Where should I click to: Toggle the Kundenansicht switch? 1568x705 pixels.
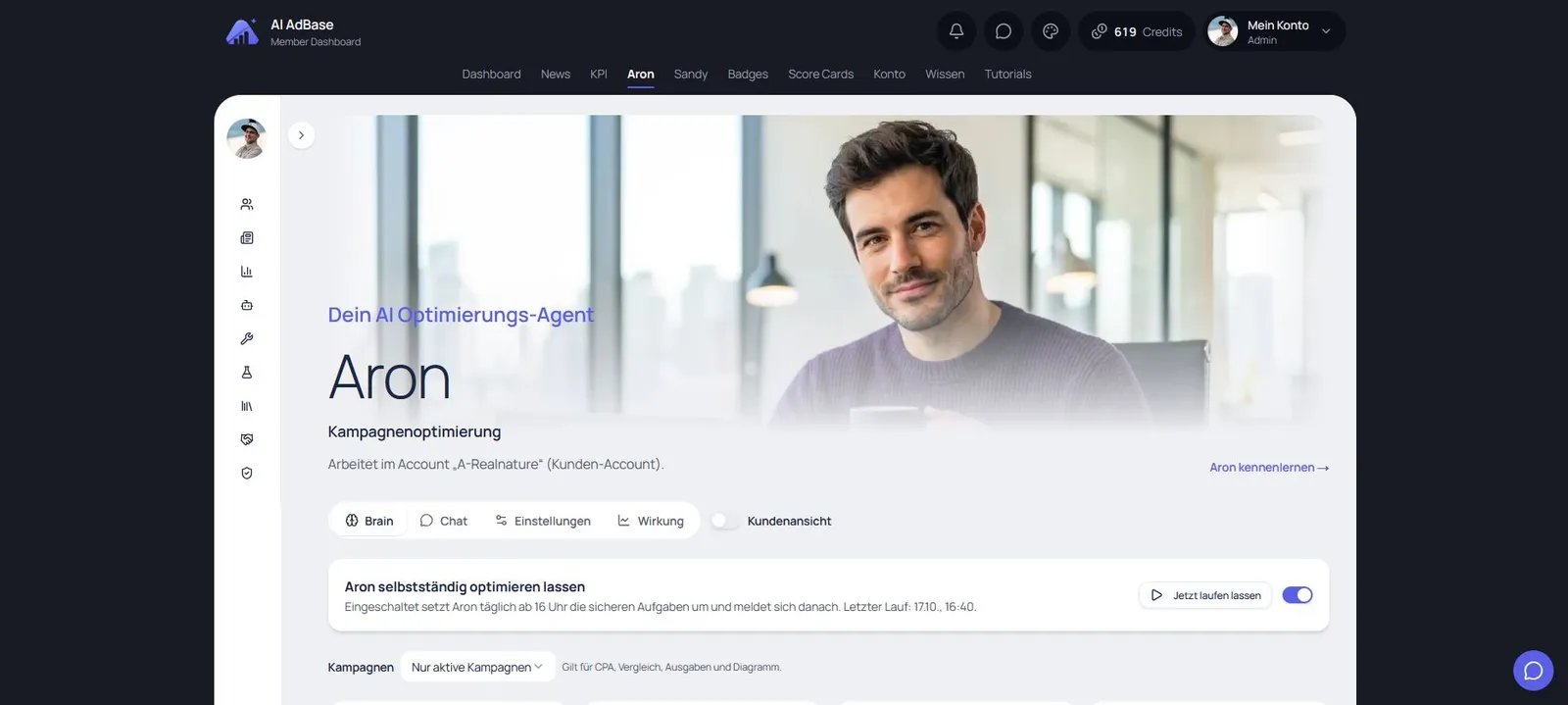[x=725, y=521]
